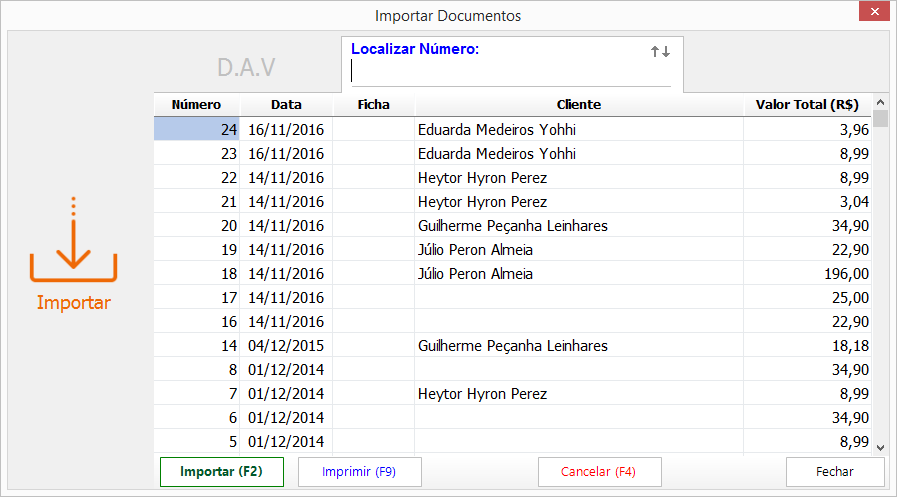This screenshot has width=897, height=497.
Task: Click the Cancelar (F4) button
Action: [x=599, y=472]
